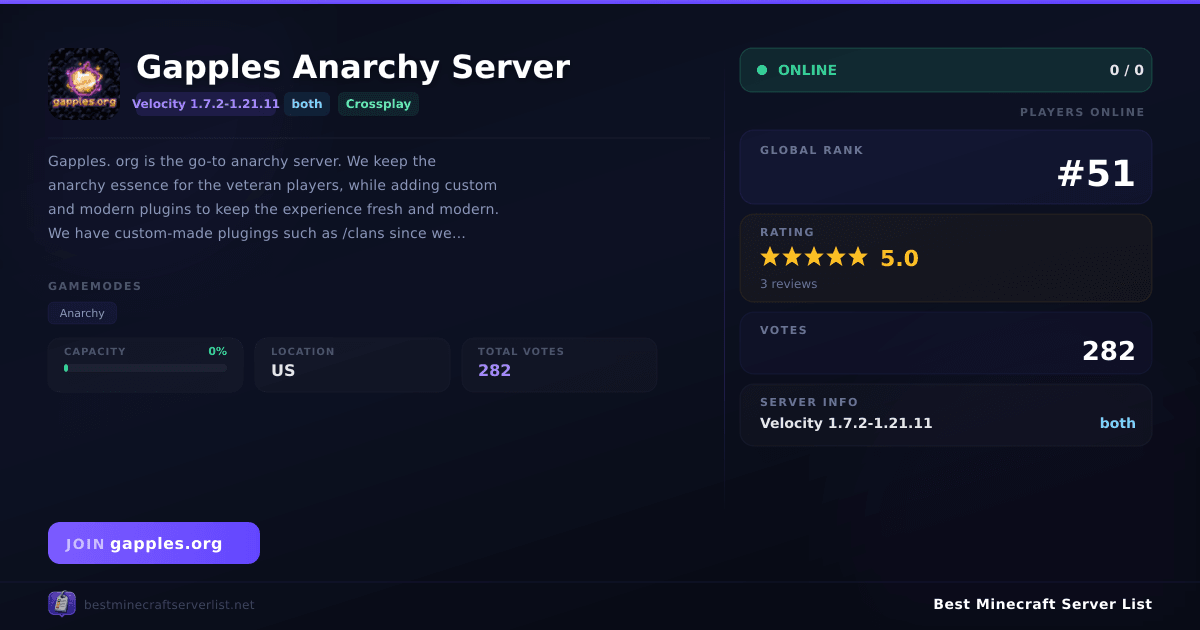Click the Gapples server logo image

[84, 84]
